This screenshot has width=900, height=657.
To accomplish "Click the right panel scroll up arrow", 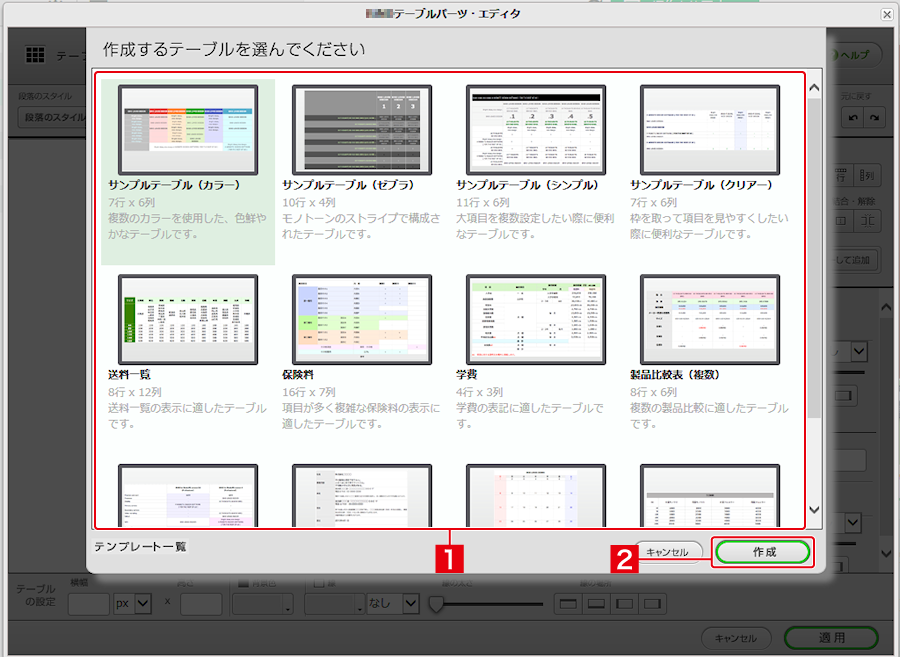I will [x=886, y=308].
